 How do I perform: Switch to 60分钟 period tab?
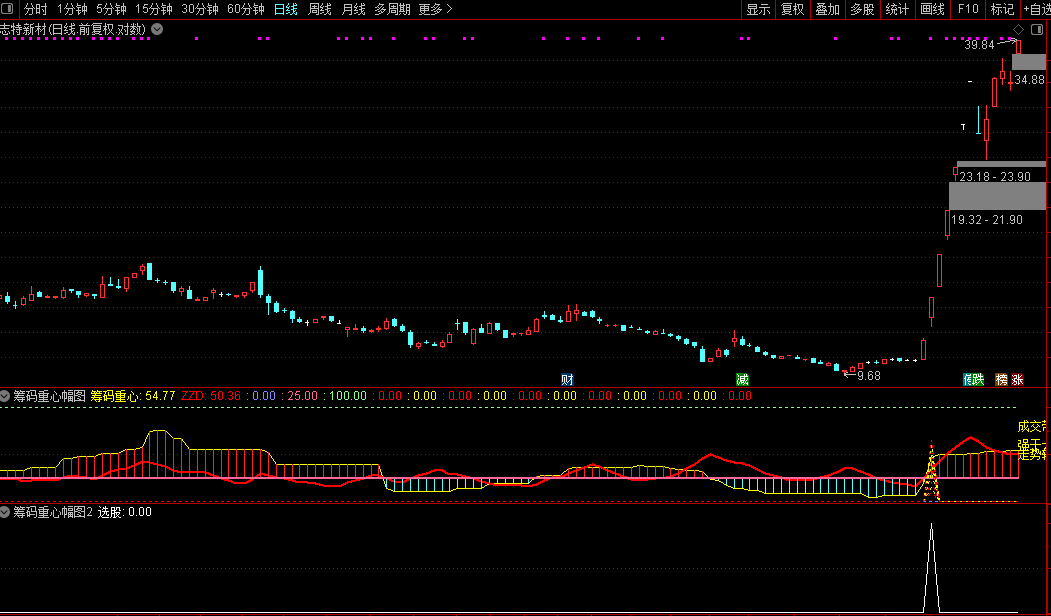[x=245, y=9]
